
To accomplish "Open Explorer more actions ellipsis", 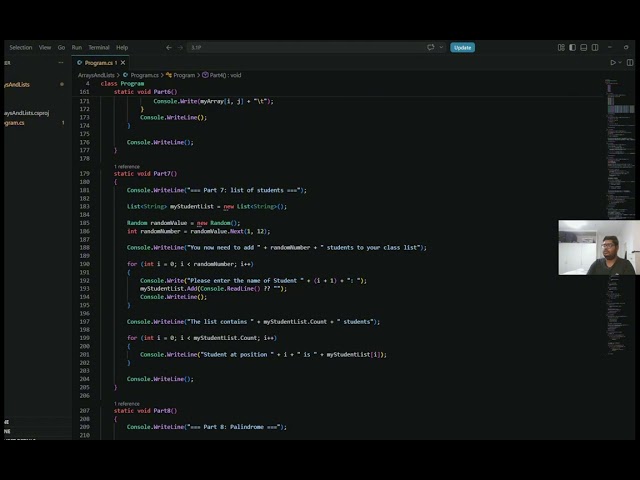I will pyautogui.click(x=61, y=62).
